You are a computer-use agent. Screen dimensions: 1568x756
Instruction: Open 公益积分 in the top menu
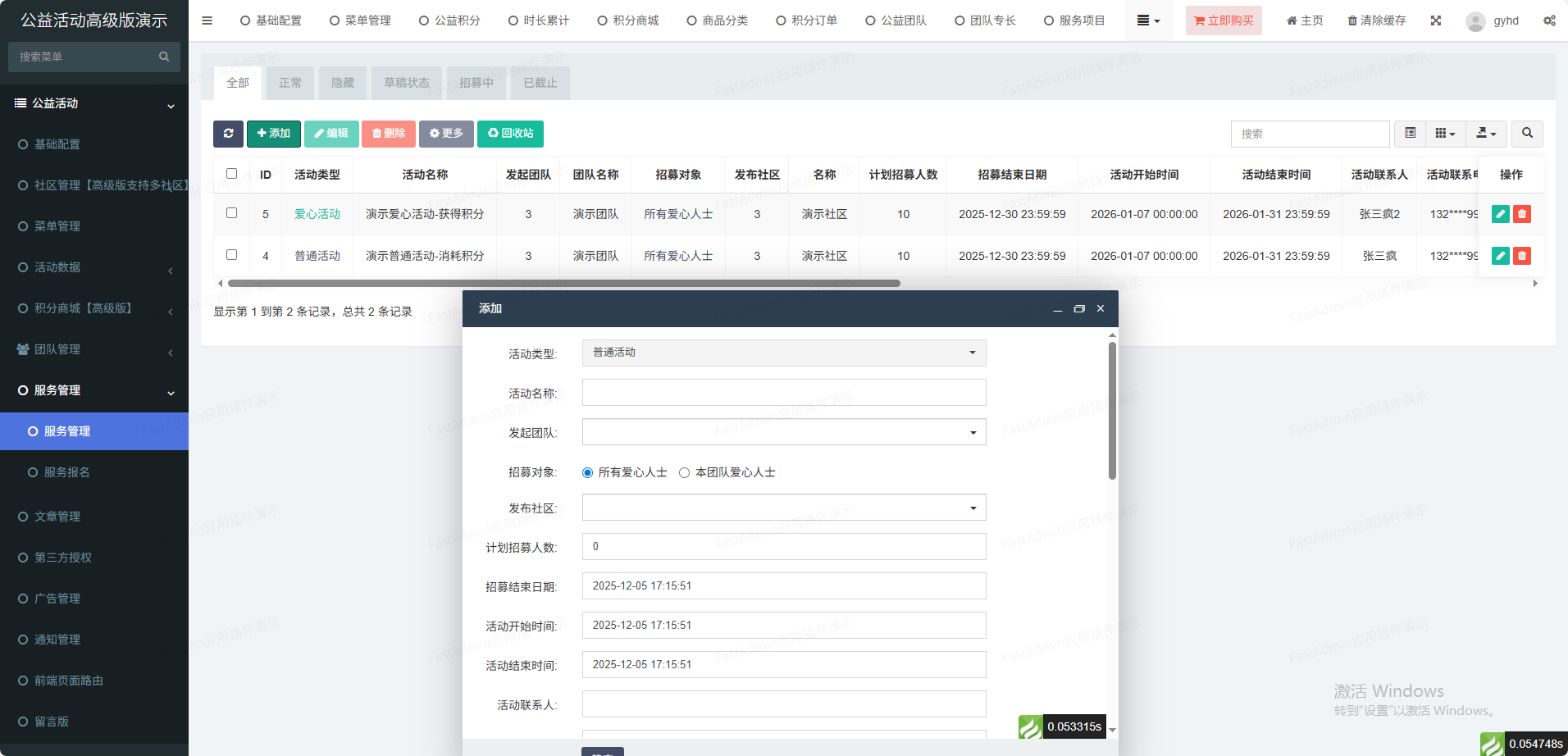click(449, 20)
